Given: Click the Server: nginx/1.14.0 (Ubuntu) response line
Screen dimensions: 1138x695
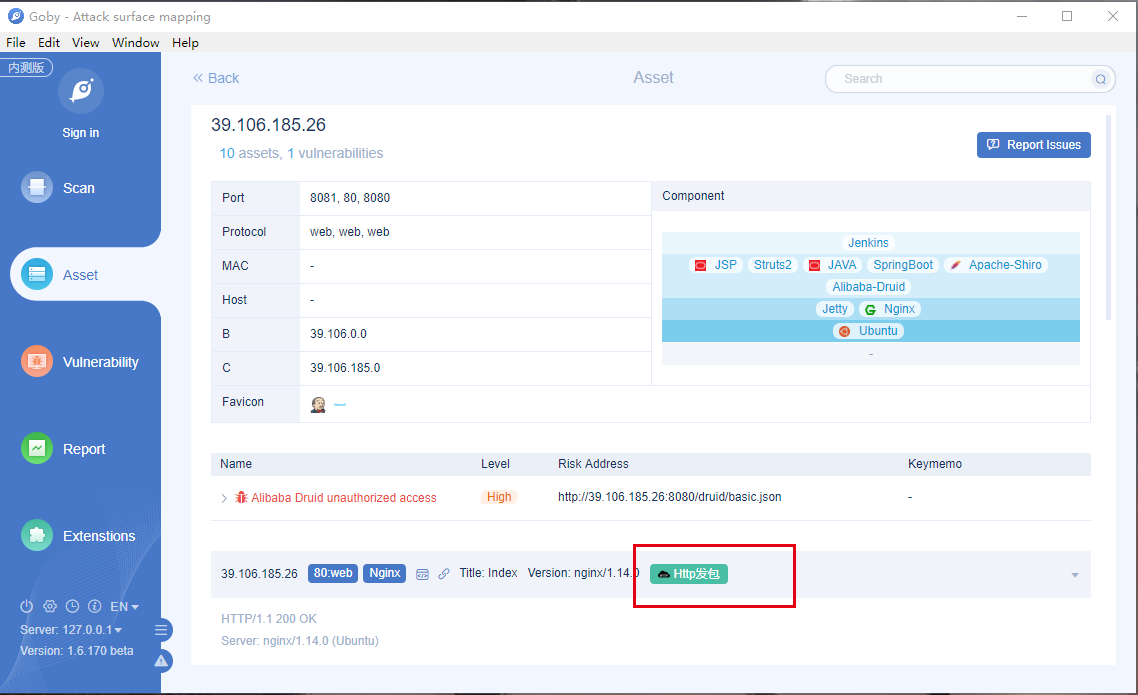Looking at the screenshot, I should point(300,641).
